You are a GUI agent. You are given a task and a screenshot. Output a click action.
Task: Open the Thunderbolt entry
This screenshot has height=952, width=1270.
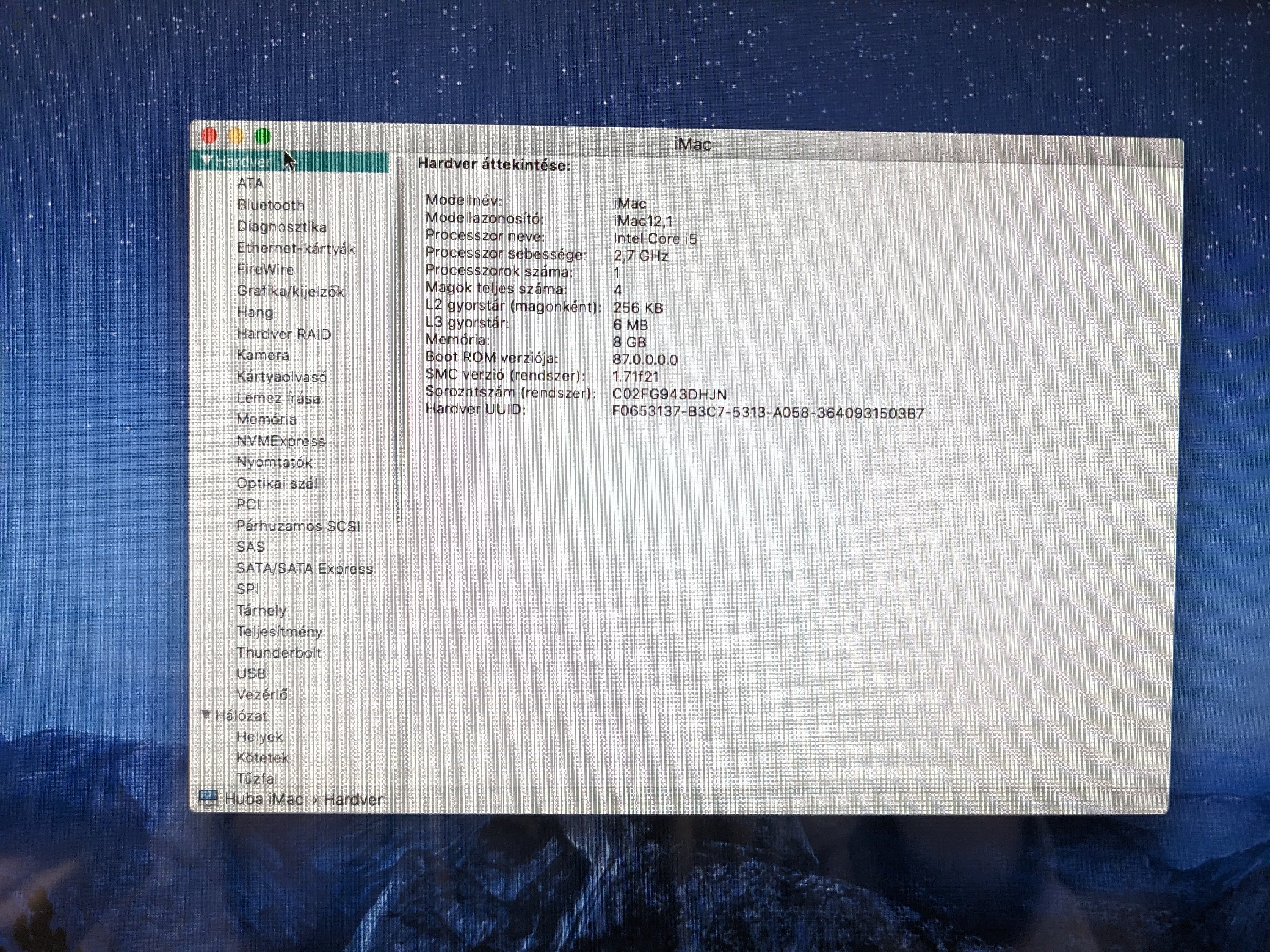279,652
